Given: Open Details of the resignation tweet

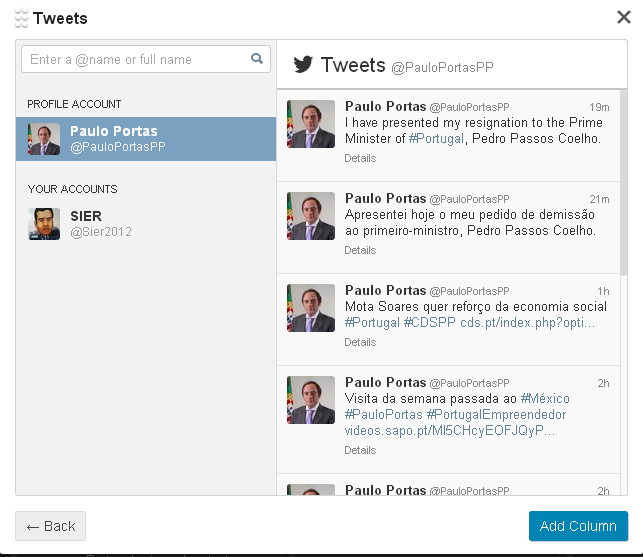Looking at the screenshot, I should pos(360,158).
